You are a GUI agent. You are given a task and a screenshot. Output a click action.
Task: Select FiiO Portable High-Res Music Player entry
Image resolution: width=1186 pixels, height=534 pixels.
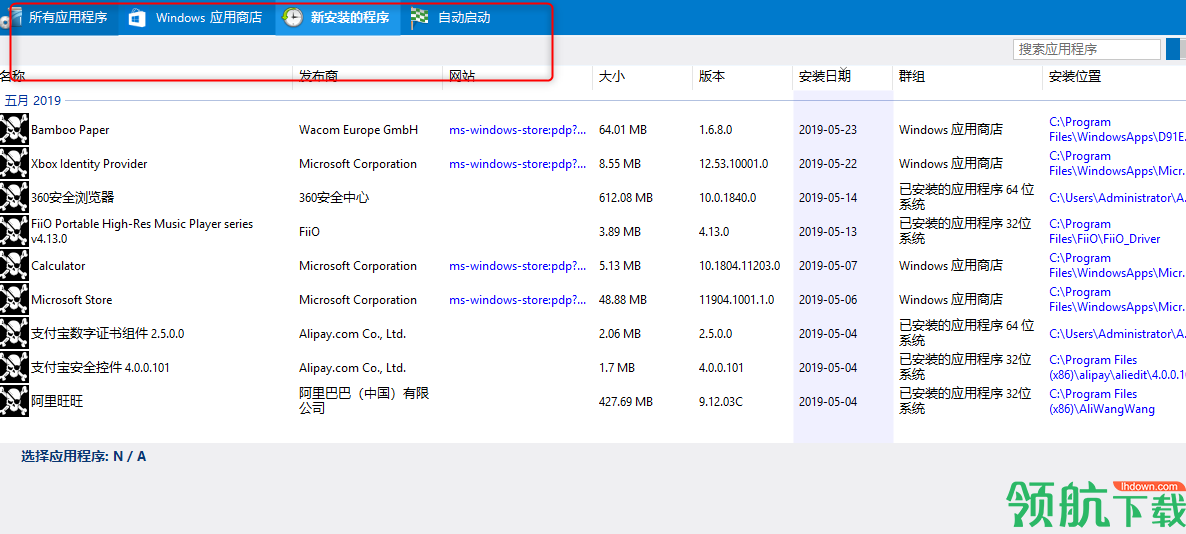[142, 231]
